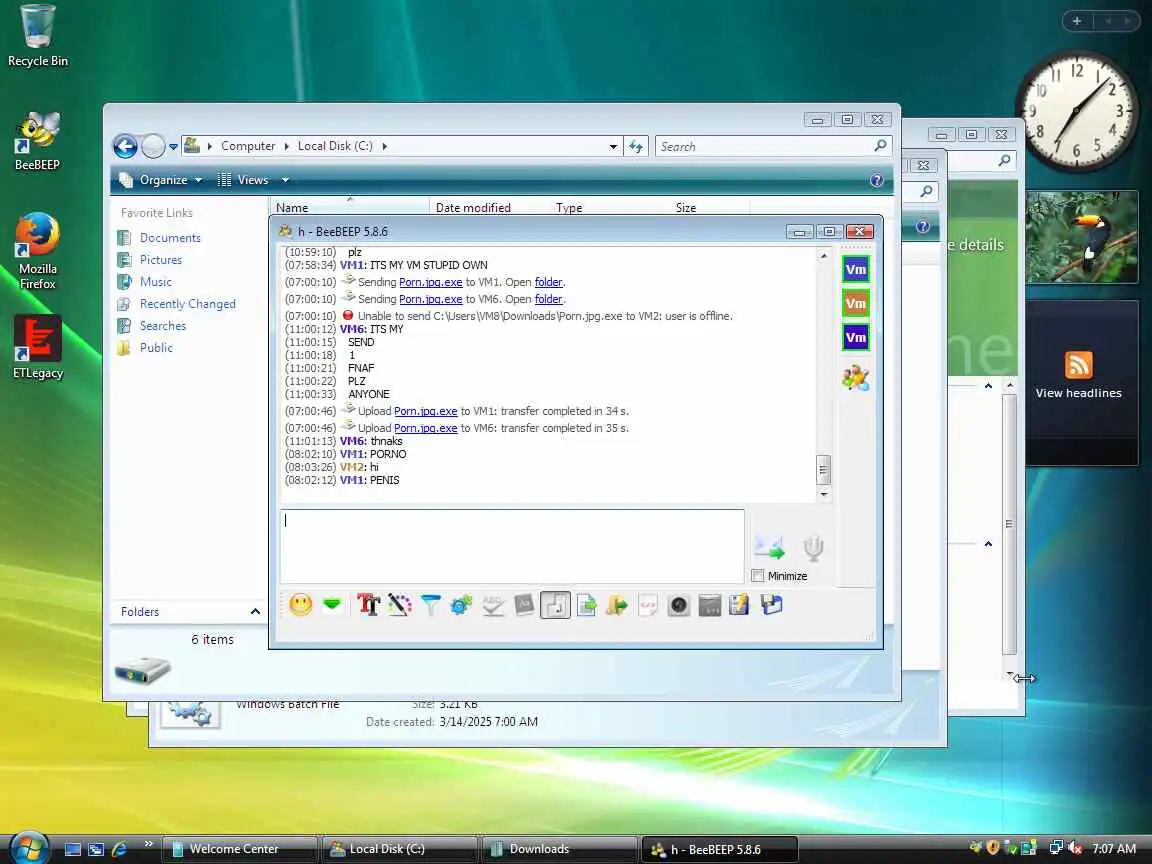Image resolution: width=1152 pixels, height=864 pixels.
Task: Click the Local Disk (C:) breadcrumb segment
Action: 335,146
